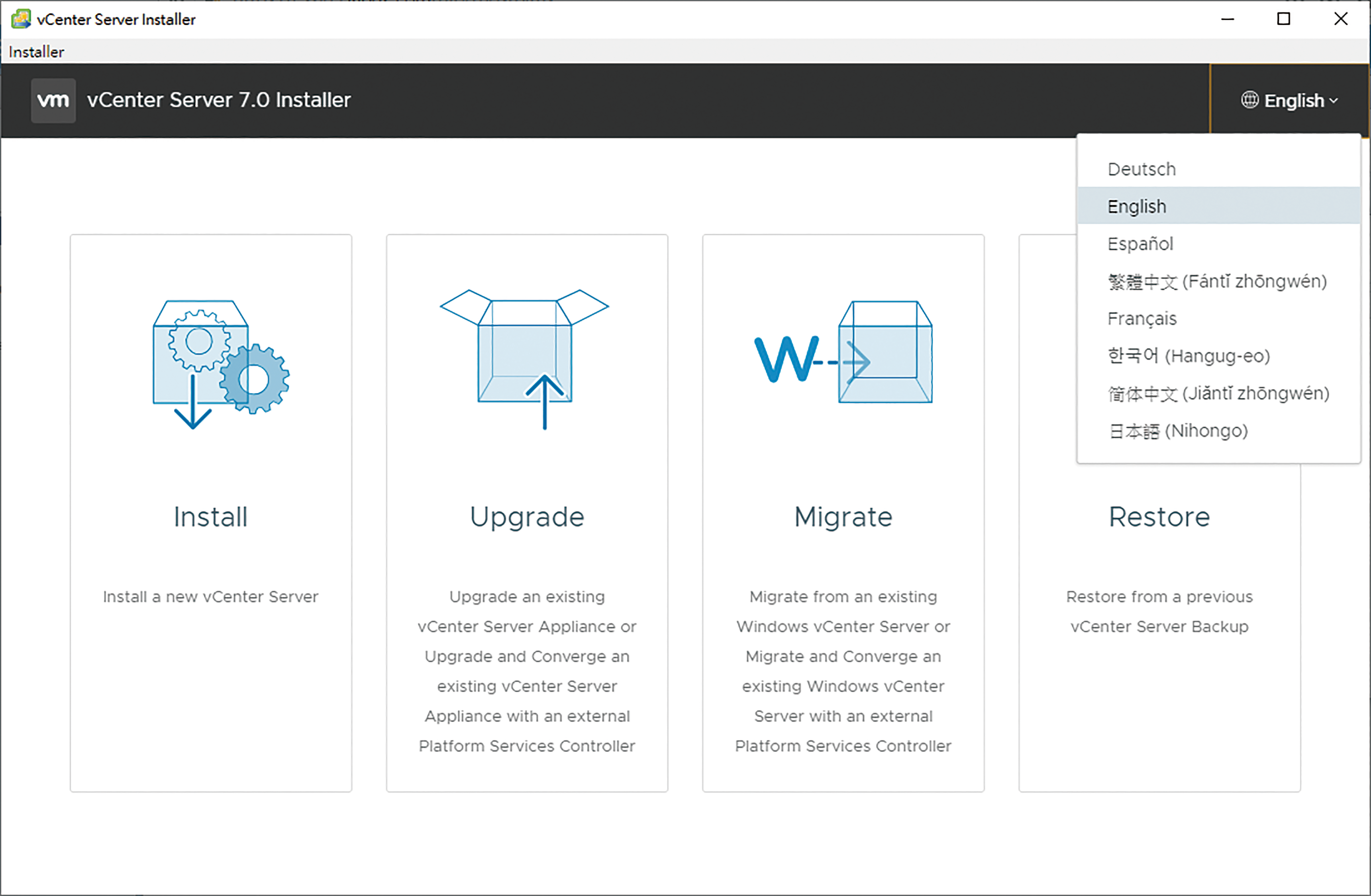Click the Upgrade title
Image resolution: width=1371 pixels, height=896 pixels.
(527, 518)
